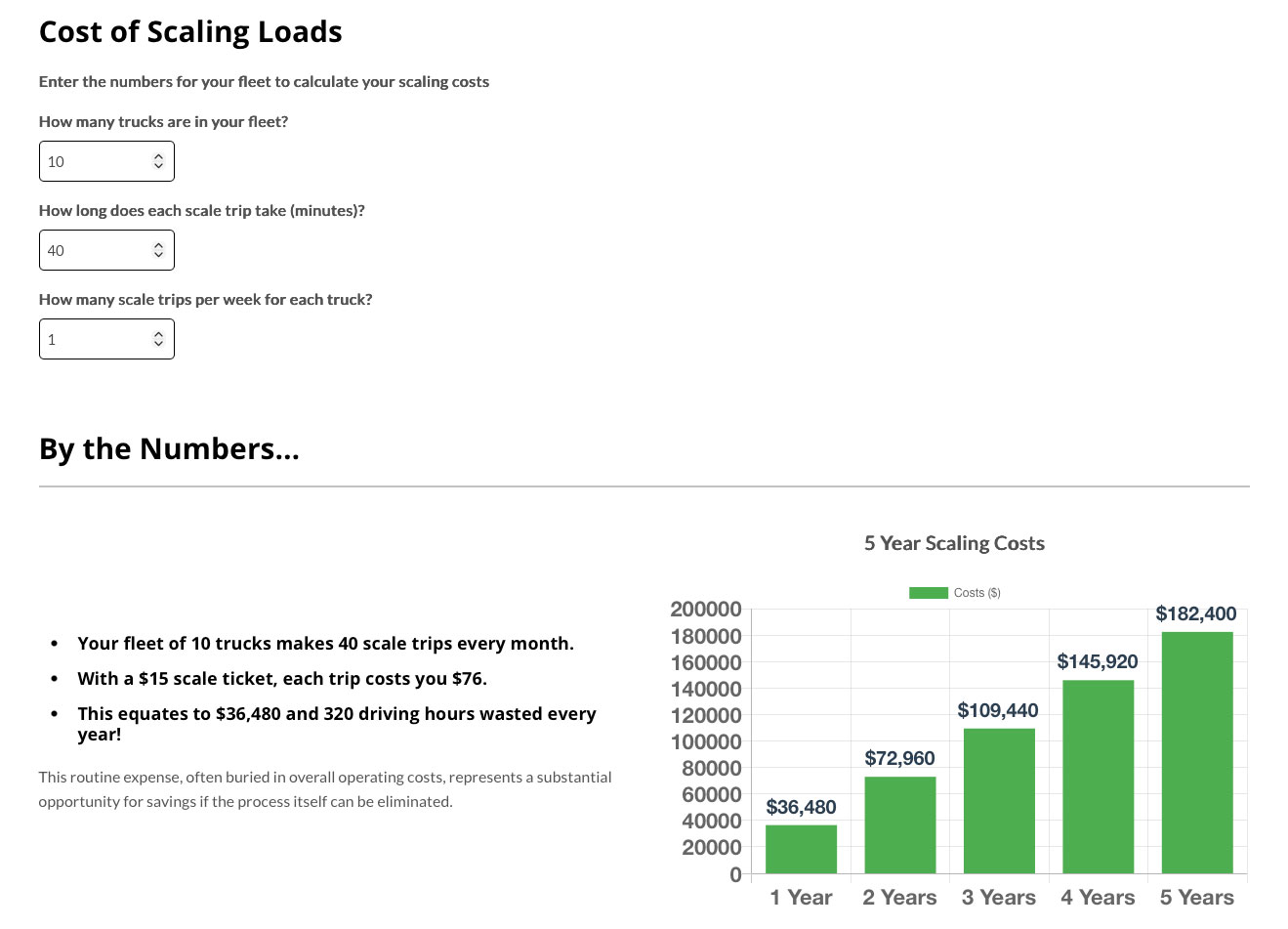Click the 5 Year Scaling Costs title
Image resolution: width=1288 pixels, height=929 pixels.
coord(954,543)
